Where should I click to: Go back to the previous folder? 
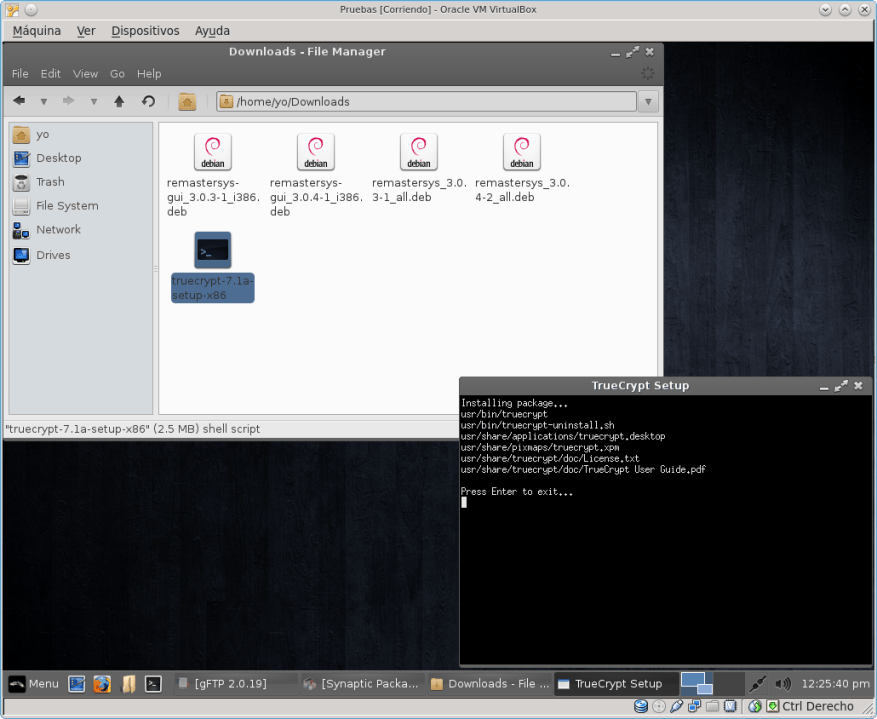click(17, 101)
